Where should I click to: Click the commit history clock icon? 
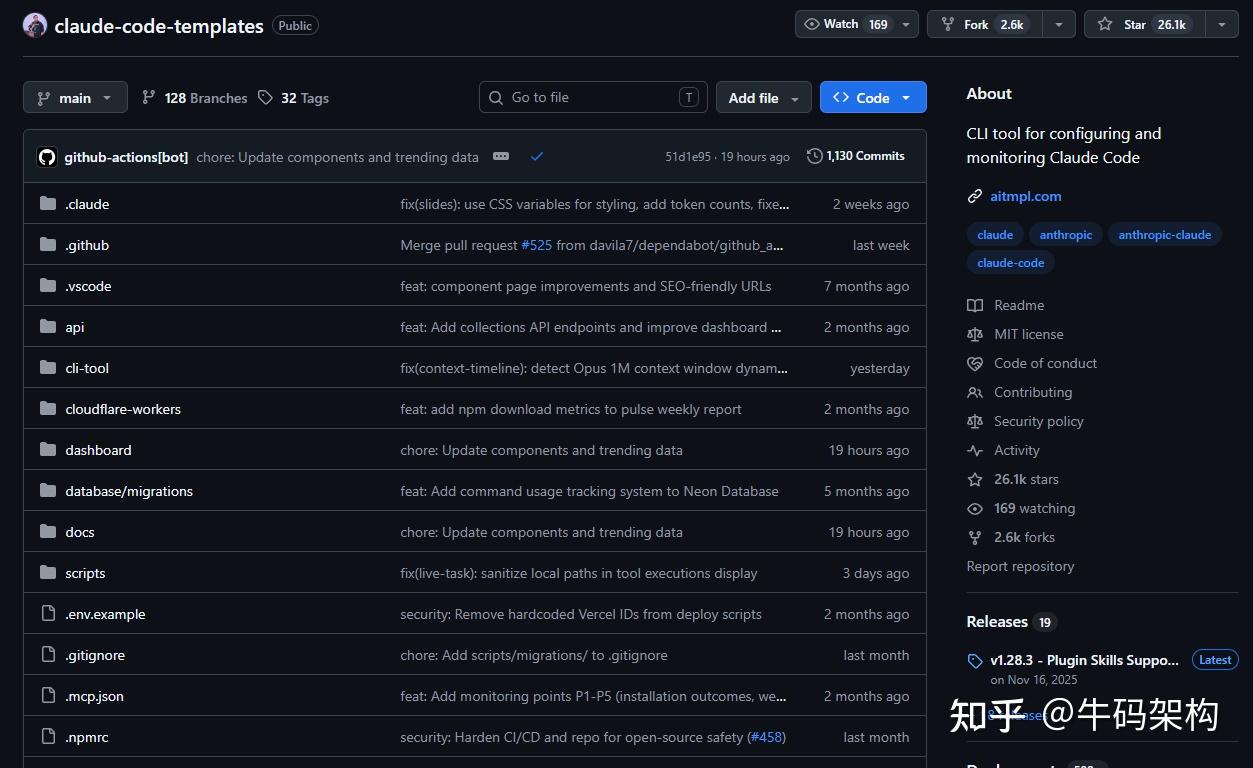pos(815,156)
